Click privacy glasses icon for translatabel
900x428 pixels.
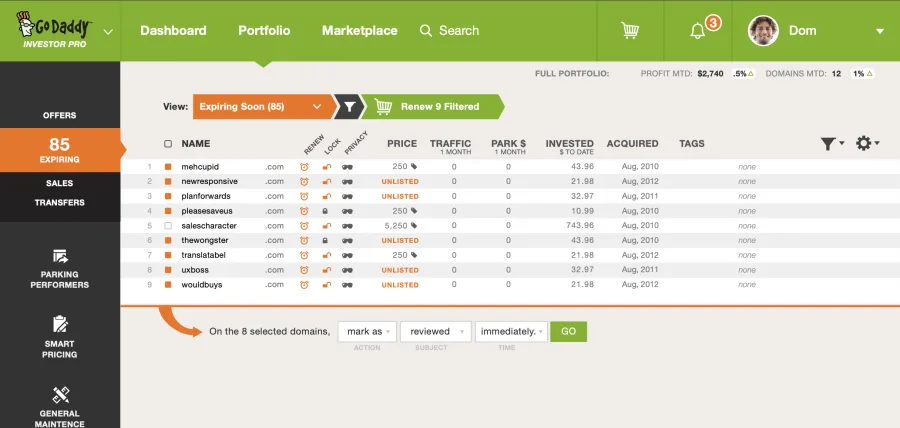(x=347, y=255)
